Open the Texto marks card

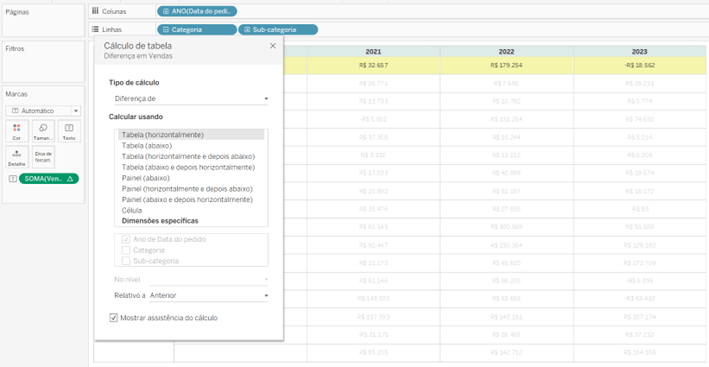[69, 131]
